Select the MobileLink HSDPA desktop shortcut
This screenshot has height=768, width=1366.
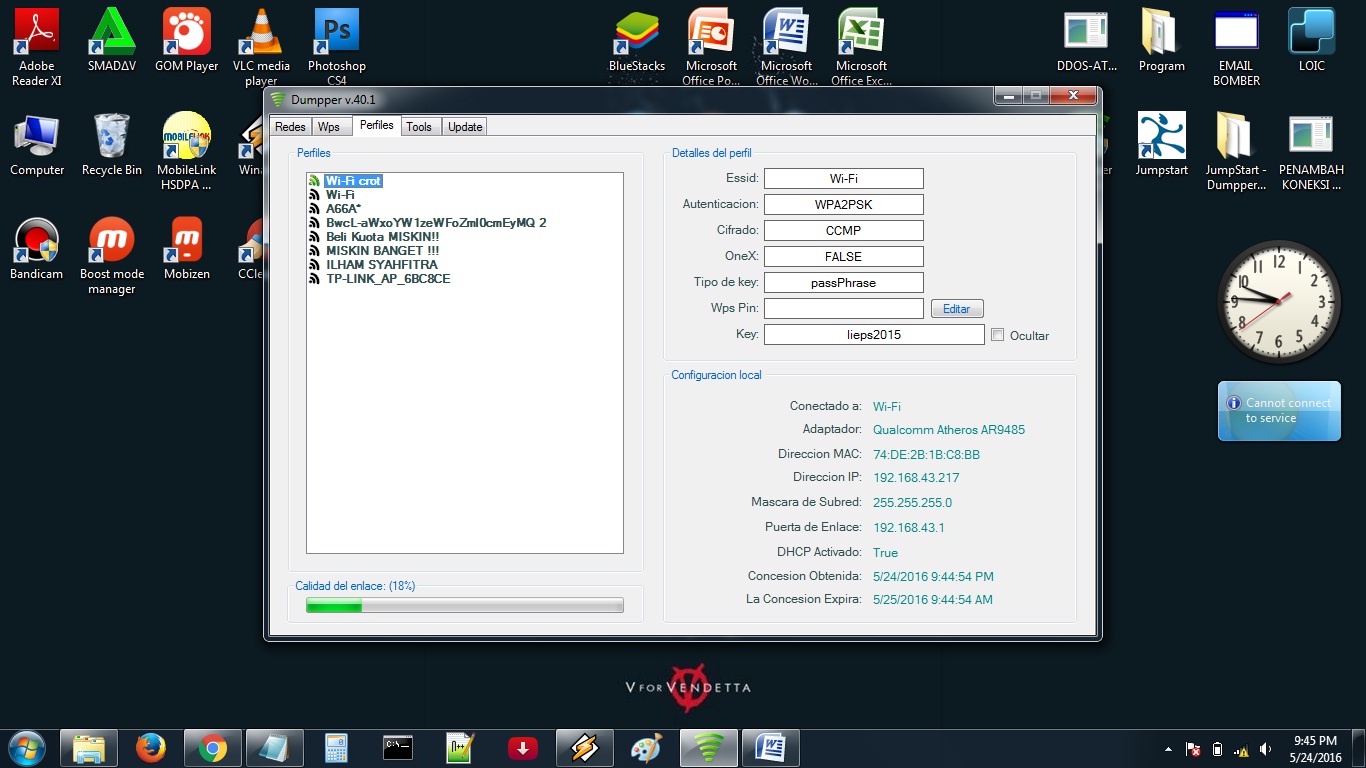pos(187,150)
